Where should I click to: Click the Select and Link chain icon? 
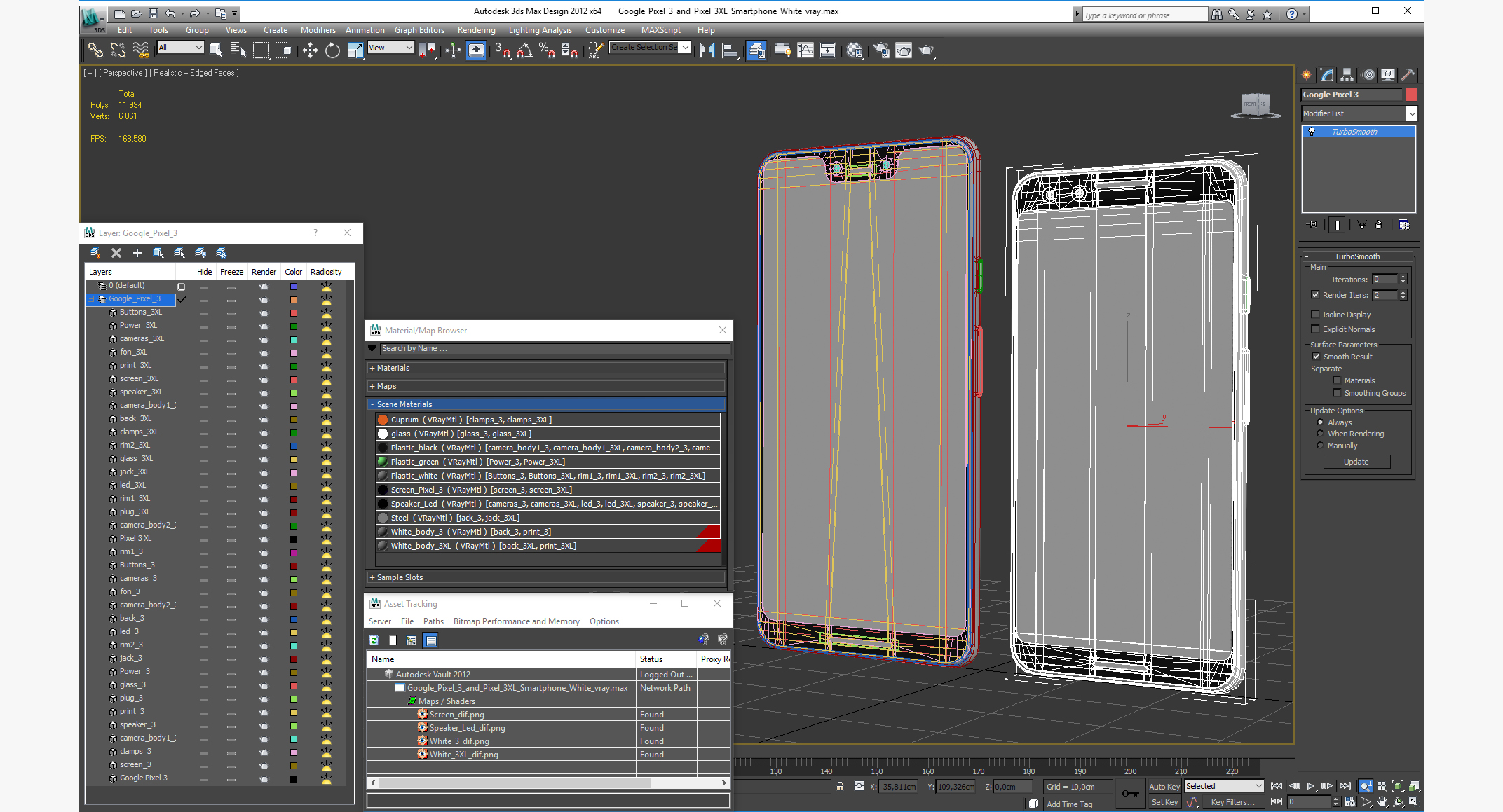[95, 50]
